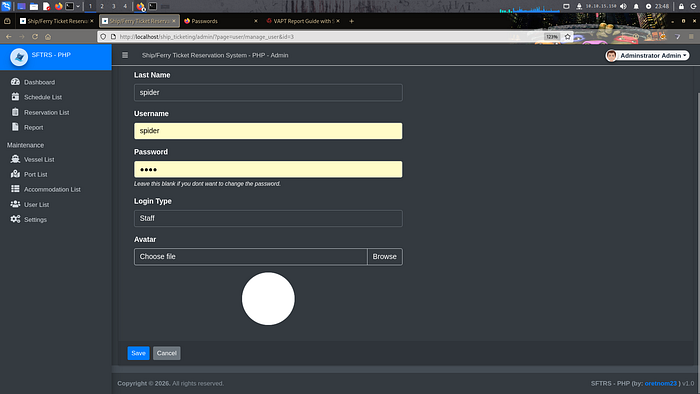Open the terminal launcher in panel
Screen dimensions: 700x394
(x=70, y=6)
